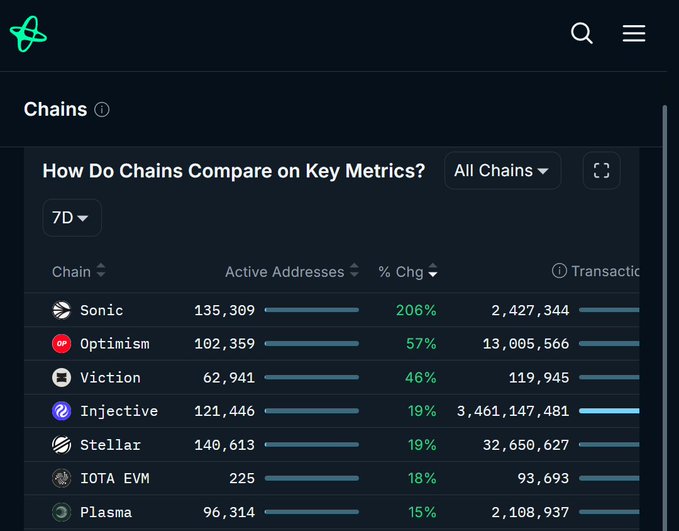The image size is (679, 531).
Task: Click the Viction chain logo
Action: click(61, 378)
